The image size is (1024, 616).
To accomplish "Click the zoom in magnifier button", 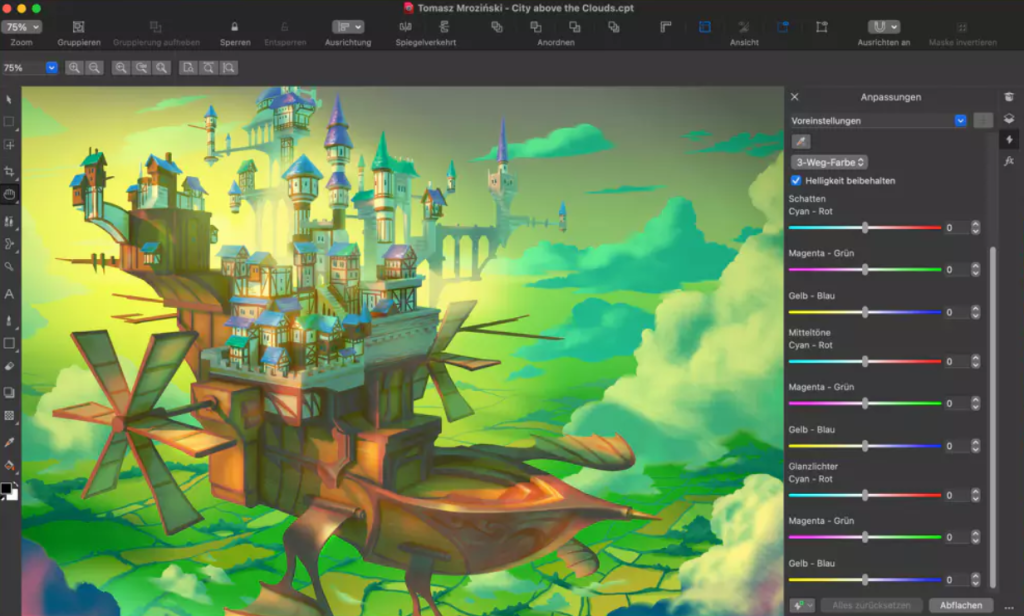I will coord(74,68).
